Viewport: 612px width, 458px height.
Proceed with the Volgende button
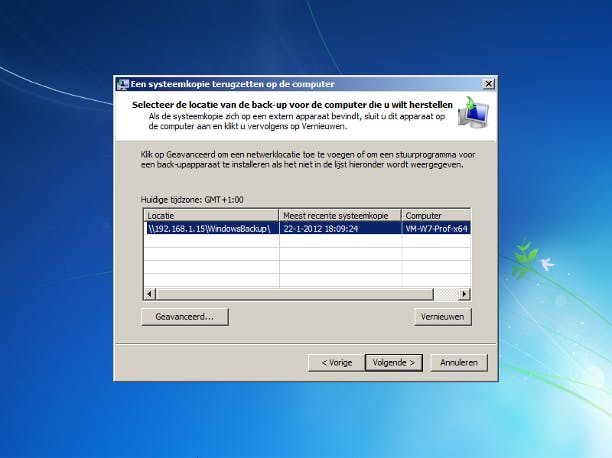tap(393, 363)
